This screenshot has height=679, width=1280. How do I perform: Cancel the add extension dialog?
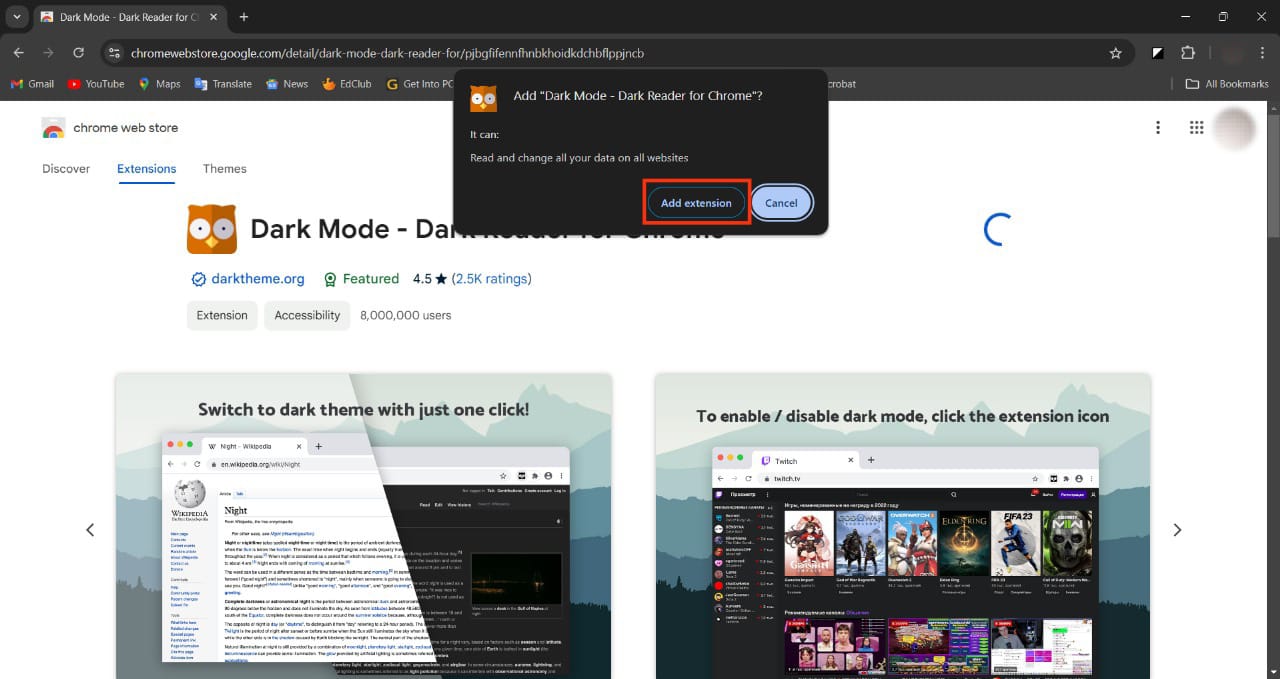(781, 203)
